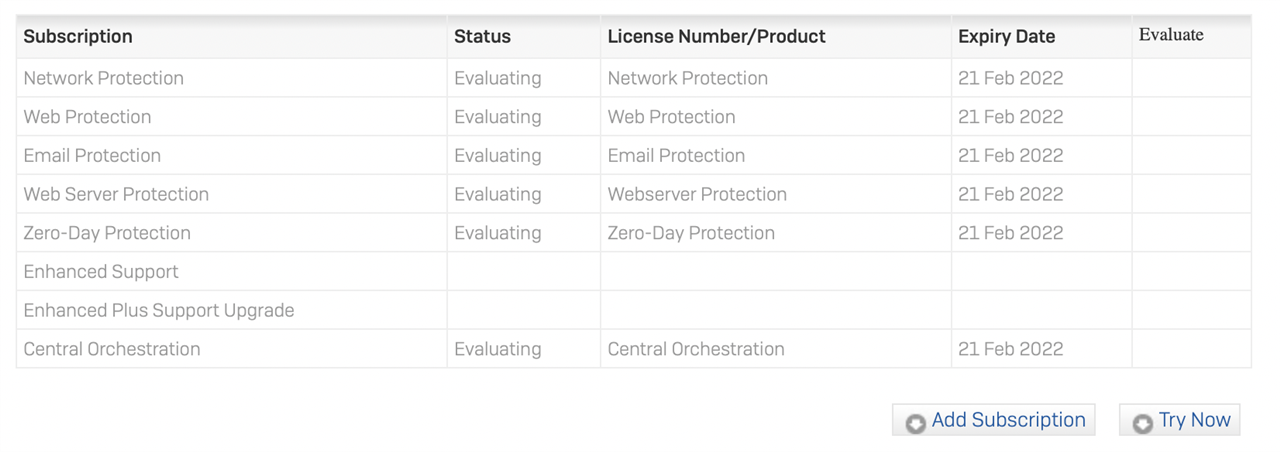Screen dimensions: 1280x452
Task: Click the plus icon on Add Subscription
Action: (x=915, y=424)
